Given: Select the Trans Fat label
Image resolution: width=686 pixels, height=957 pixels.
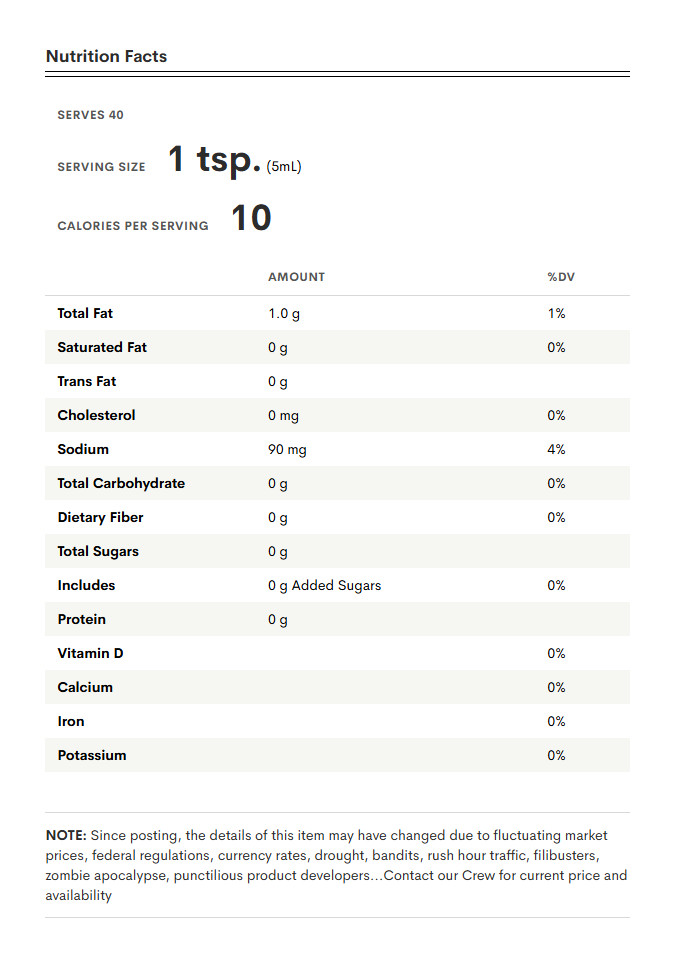Looking at the screenshot, I should pyautogui.click(x=87, y=381).
